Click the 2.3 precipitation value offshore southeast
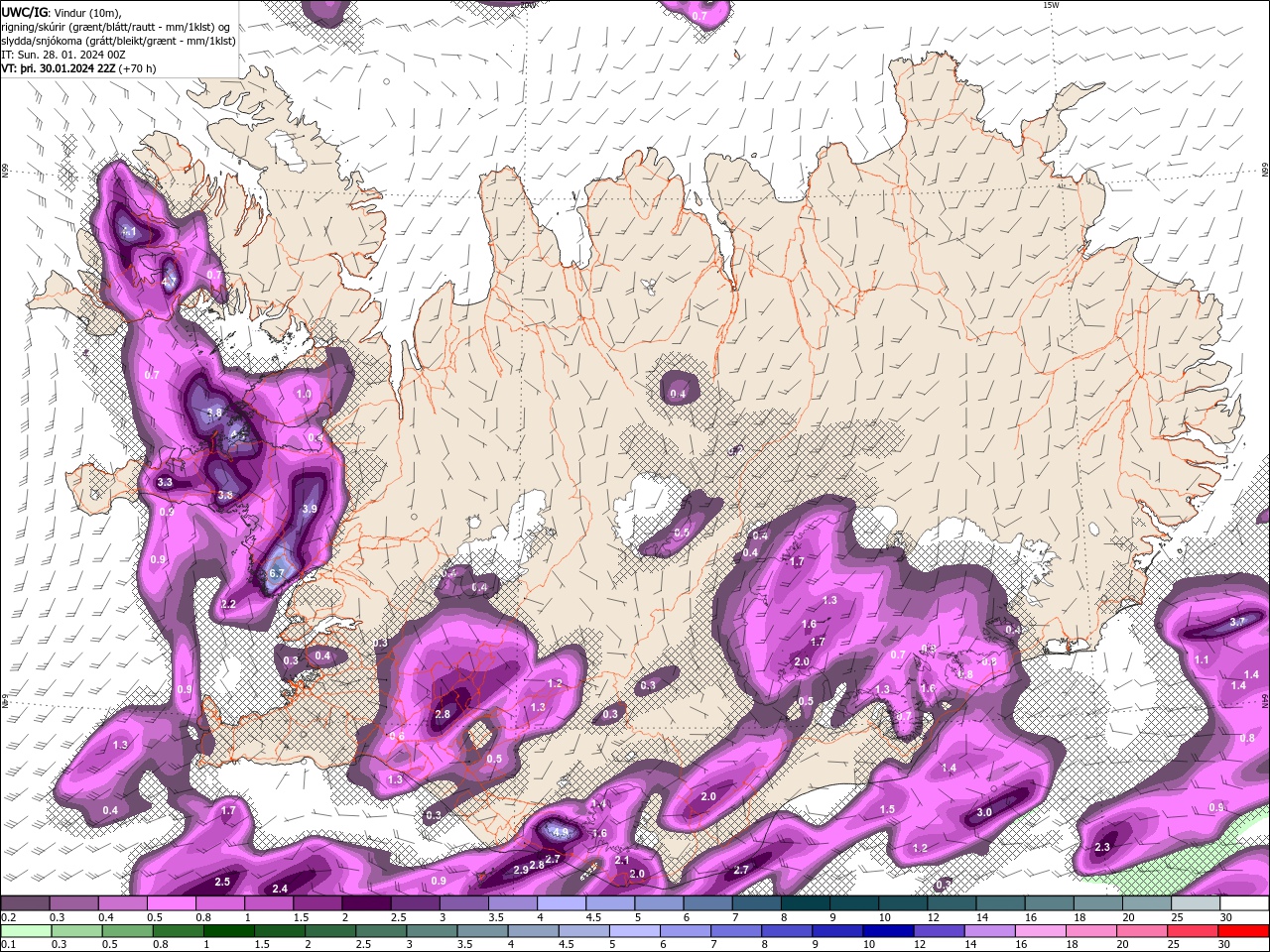This screenshot has height=952, width=1270. (1102, 847)
